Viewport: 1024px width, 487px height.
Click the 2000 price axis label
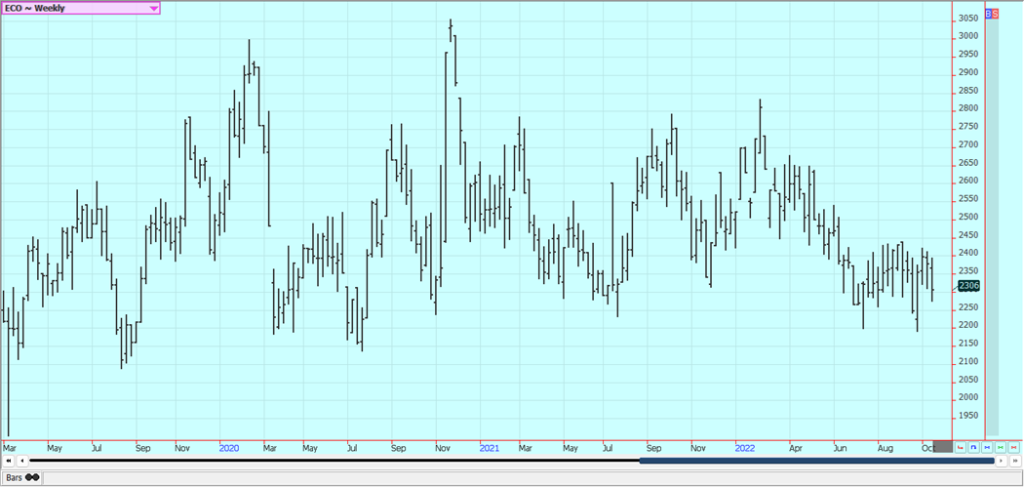[x=968, y=398]
